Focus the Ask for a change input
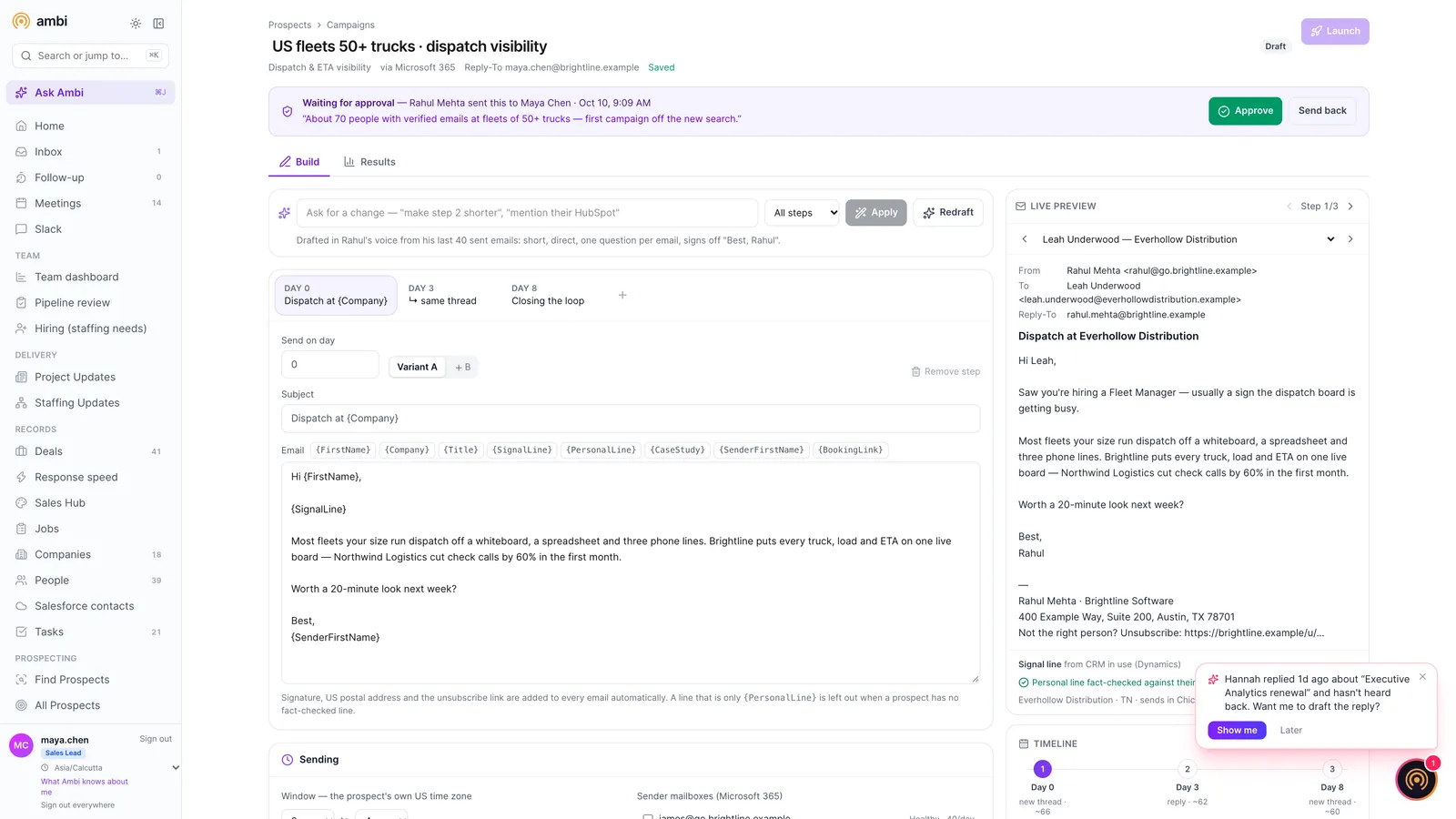1456x819 pixels. [x=527, y=213]
